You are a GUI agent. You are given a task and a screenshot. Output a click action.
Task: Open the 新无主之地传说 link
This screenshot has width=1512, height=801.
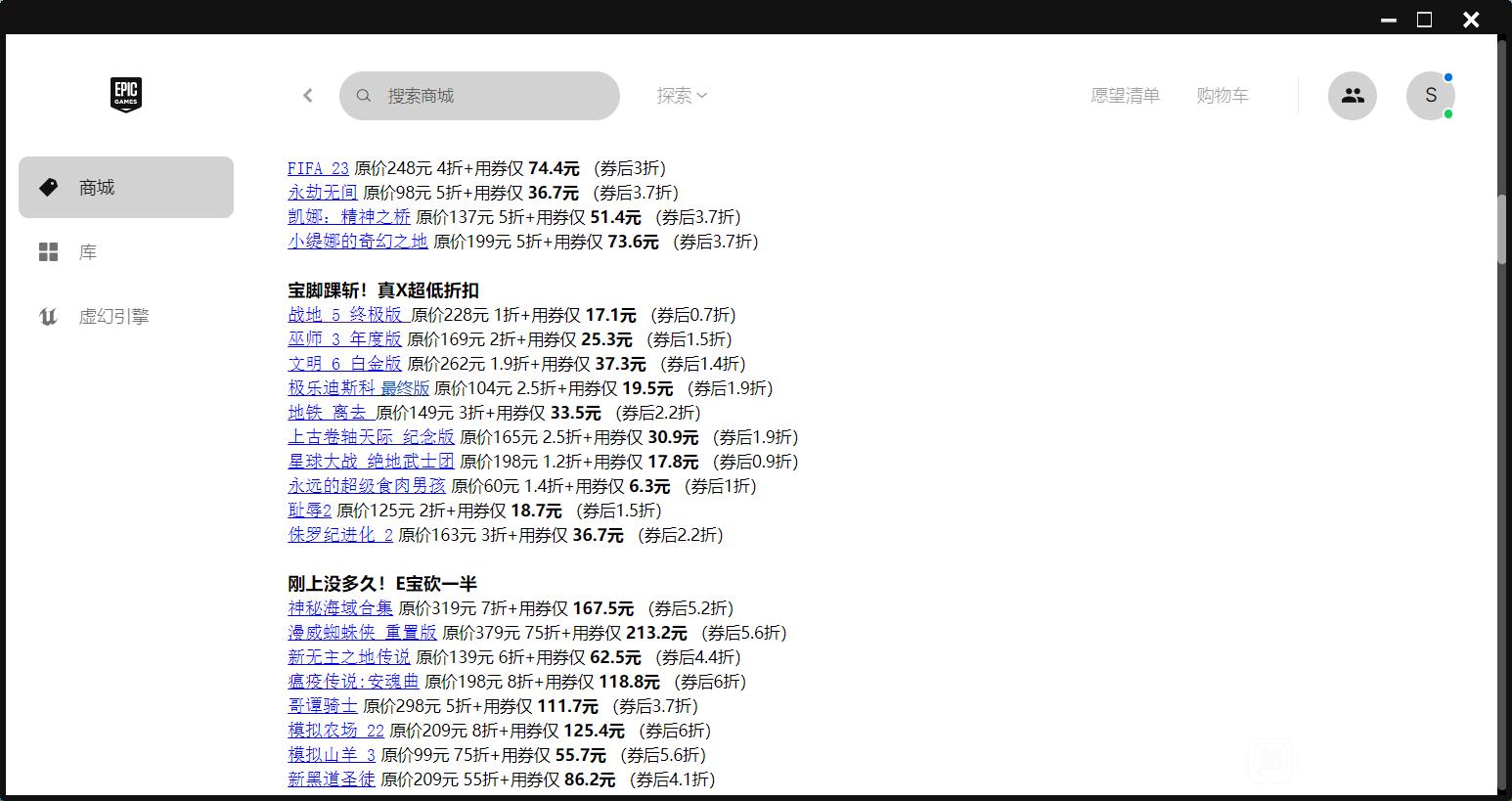pos(349,657)
